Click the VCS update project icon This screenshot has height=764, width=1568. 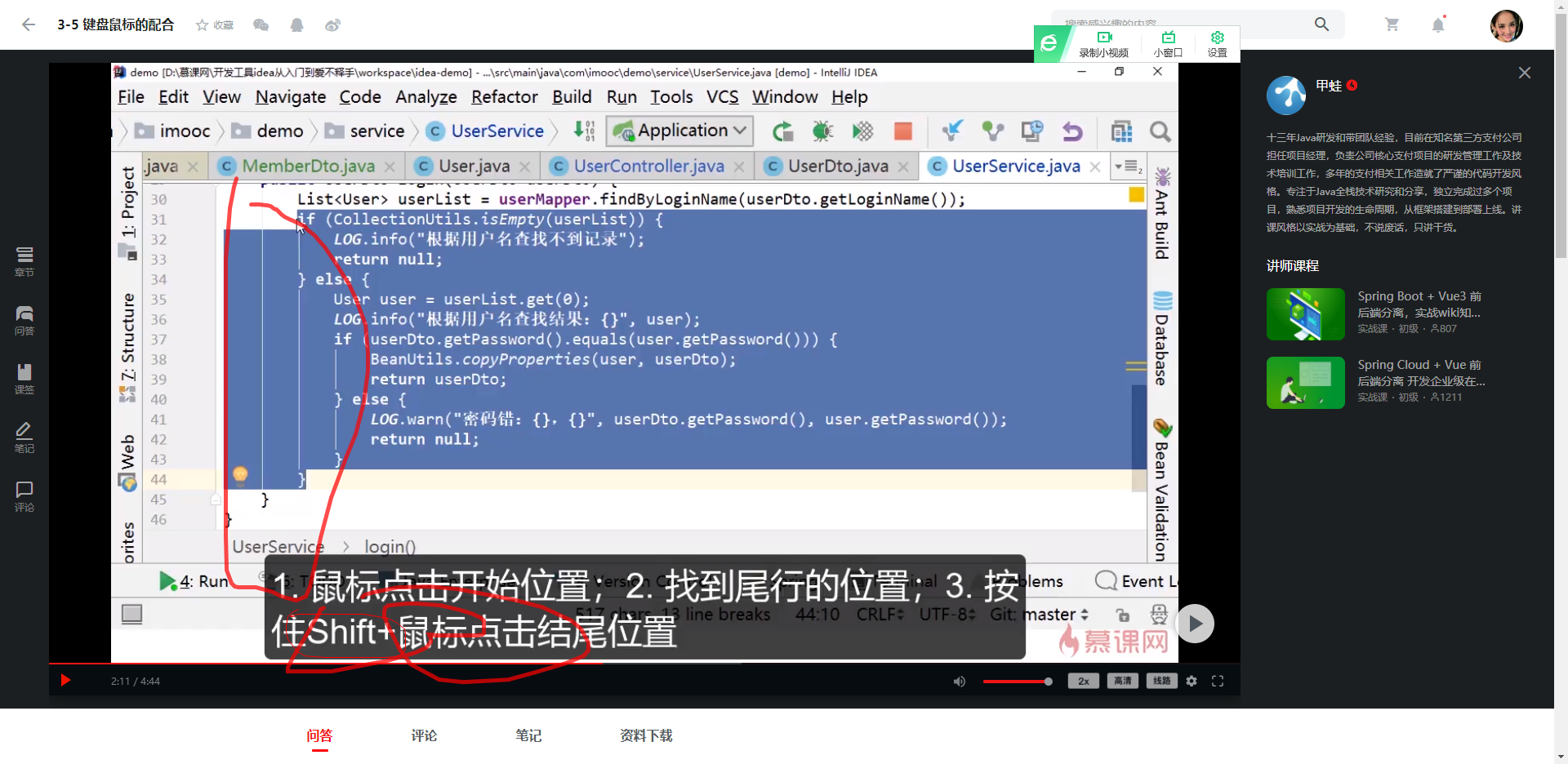tap(952, 131)
